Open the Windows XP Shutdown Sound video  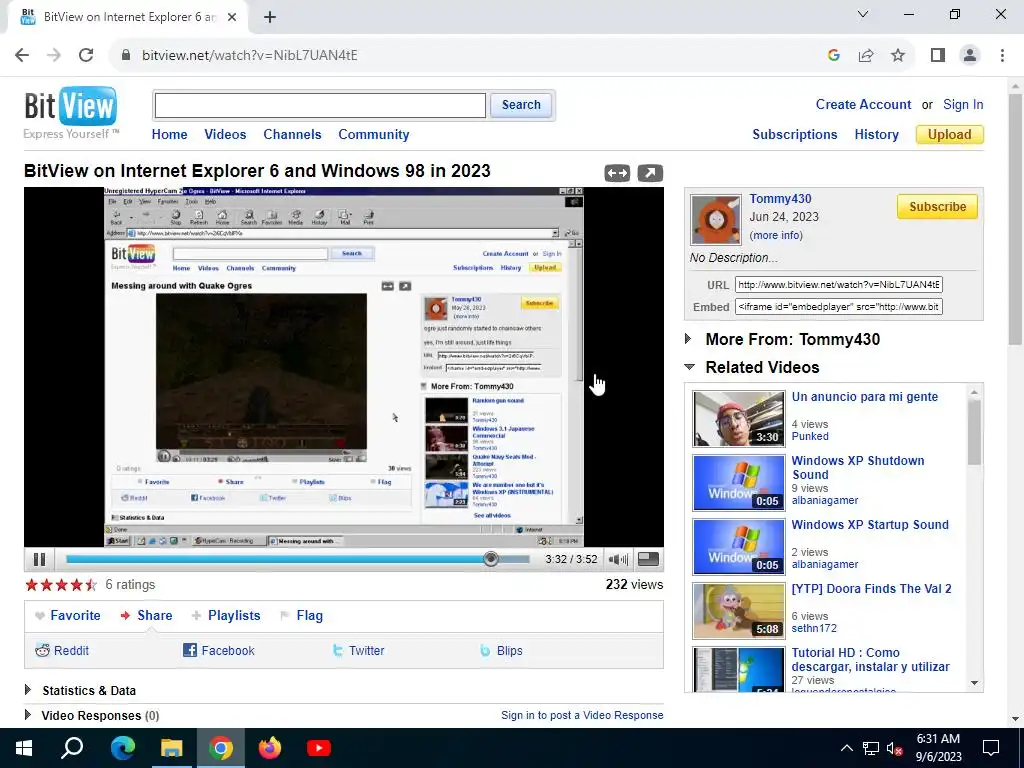pyautogui.click(x=857, y=468)
